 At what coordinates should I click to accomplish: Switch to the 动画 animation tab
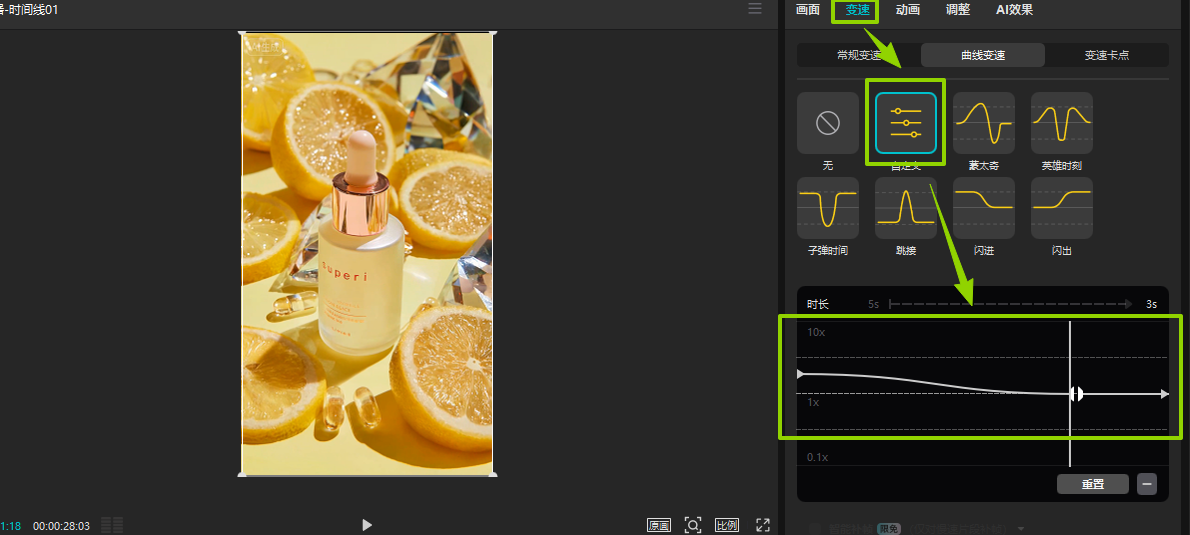tap(907, 10)
